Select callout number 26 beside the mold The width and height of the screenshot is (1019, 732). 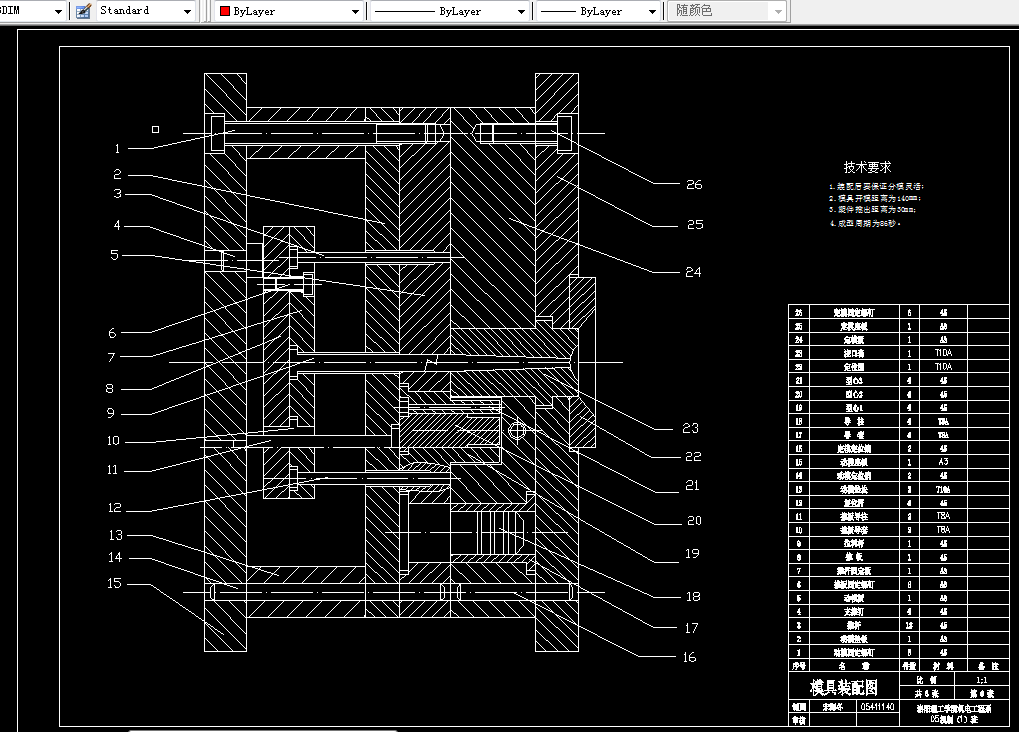pyautogui.click(x=694, y=185)
